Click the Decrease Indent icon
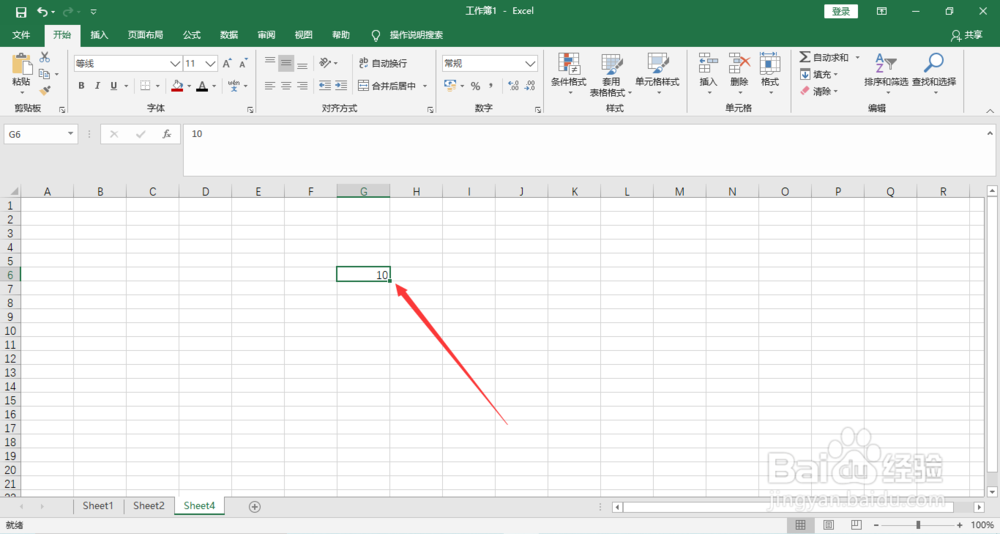This screenshot has height=534, width=1000. [325, 85]
